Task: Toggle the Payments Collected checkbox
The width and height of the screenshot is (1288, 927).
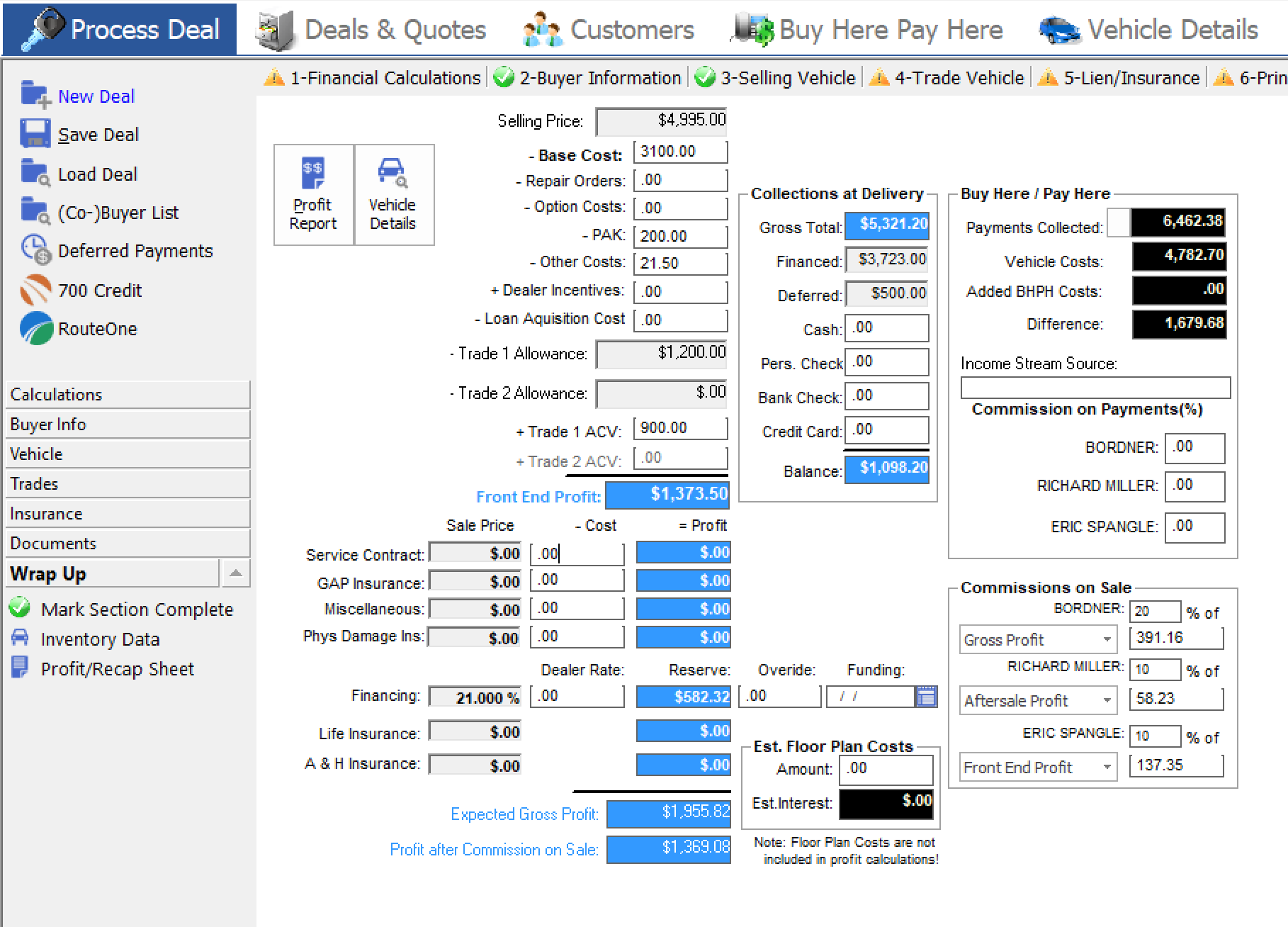Action: click(x=1118, y=223)
